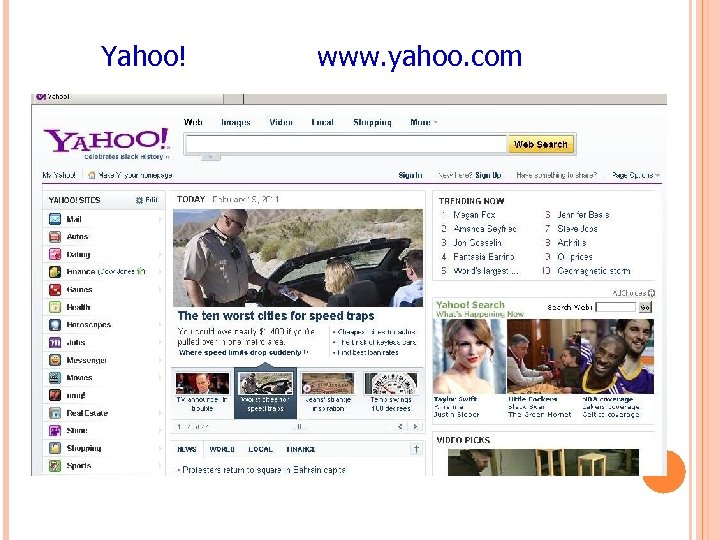Click the Have something to share link
Image resolution: width=720 pixels, height=540 pixels.
(x=557, y=175)
